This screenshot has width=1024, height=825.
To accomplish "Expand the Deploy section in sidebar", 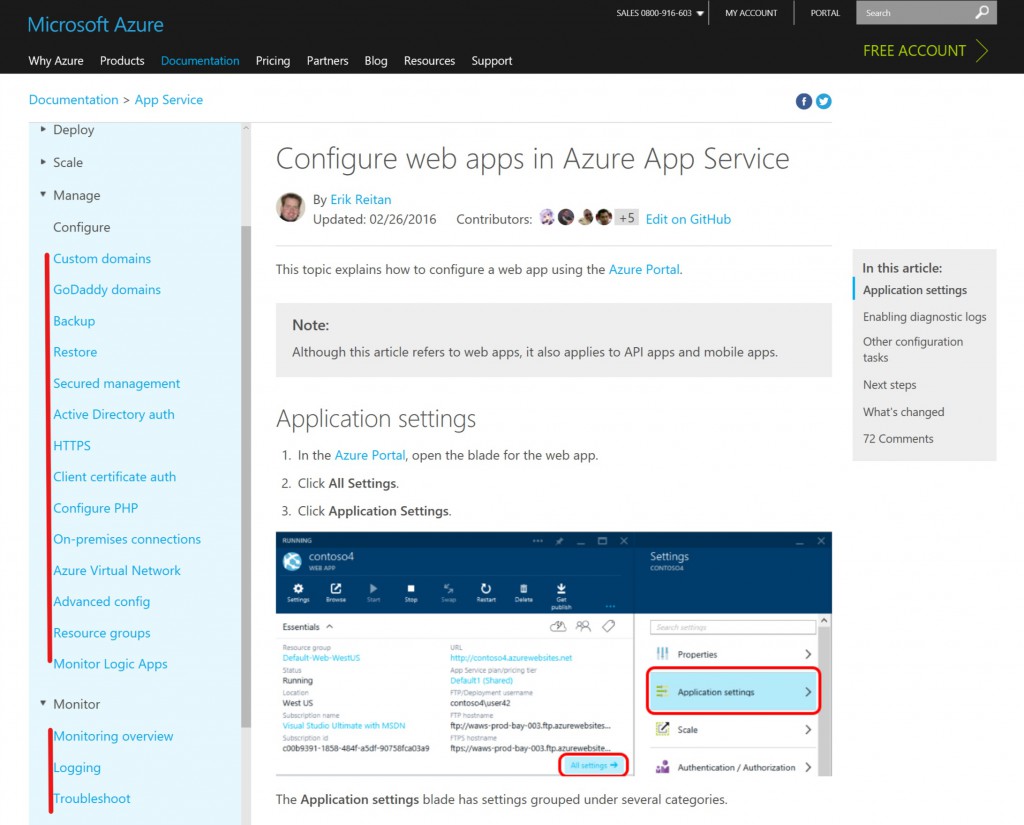I will [x=43, y=129].
